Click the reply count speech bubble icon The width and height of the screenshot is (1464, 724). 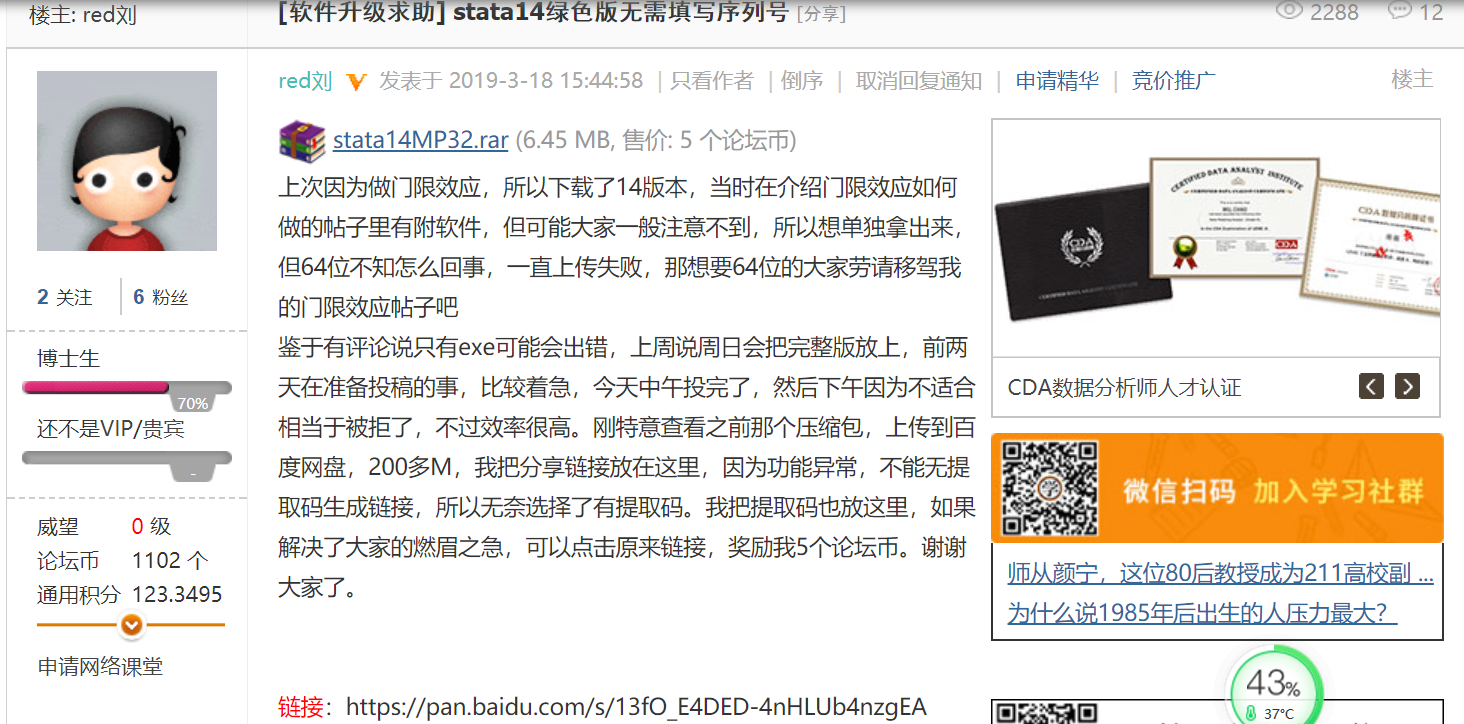point(1400,11)
